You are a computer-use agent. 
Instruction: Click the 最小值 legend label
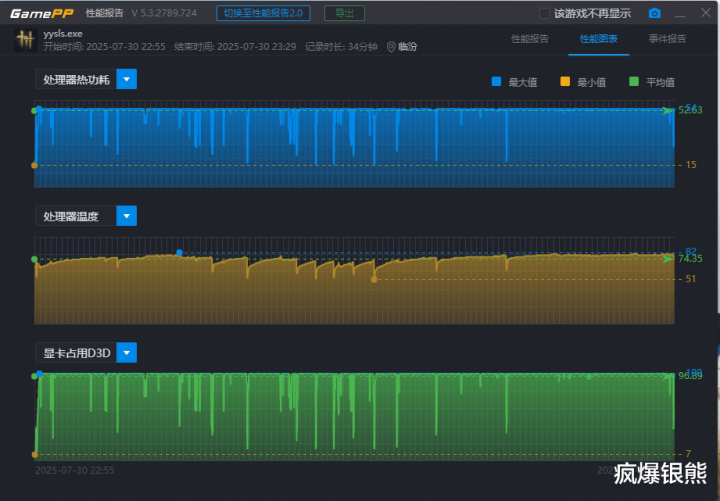[591, 83]
